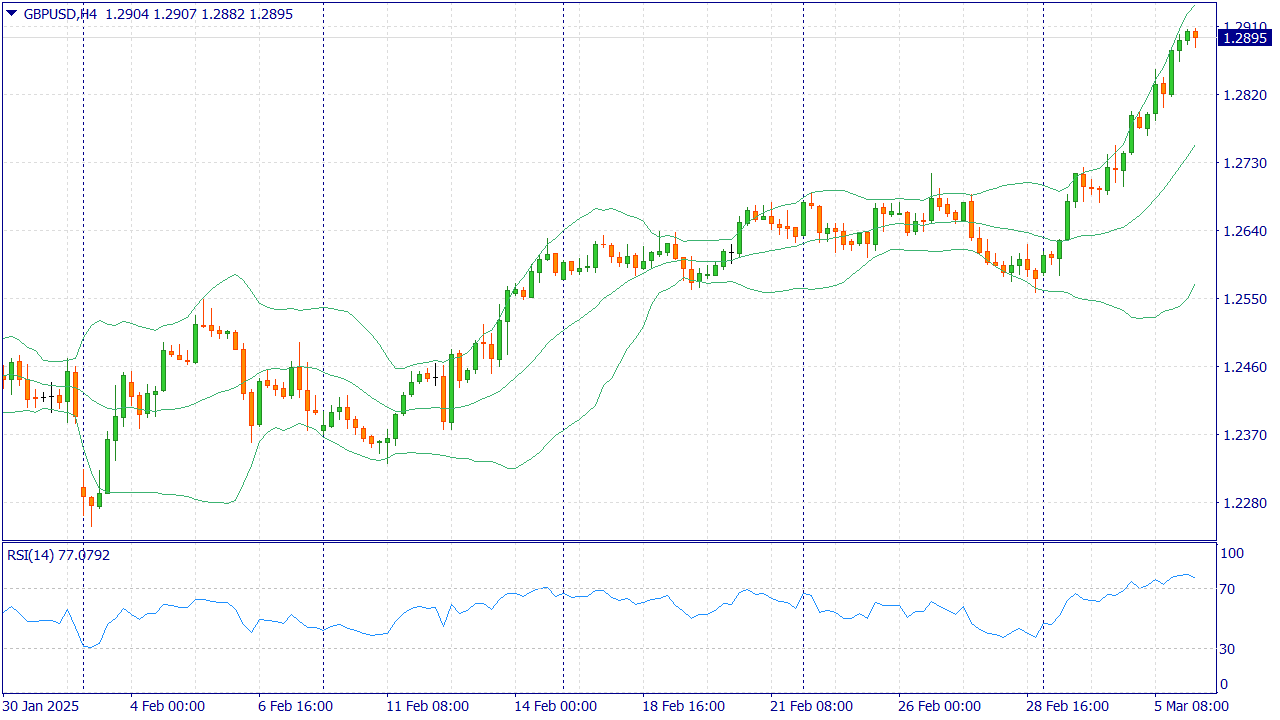The image size is (1280, 720).
Task: Click the dropdown triangle beside GBPUSD,H4
Action: (x=11, y=14)
